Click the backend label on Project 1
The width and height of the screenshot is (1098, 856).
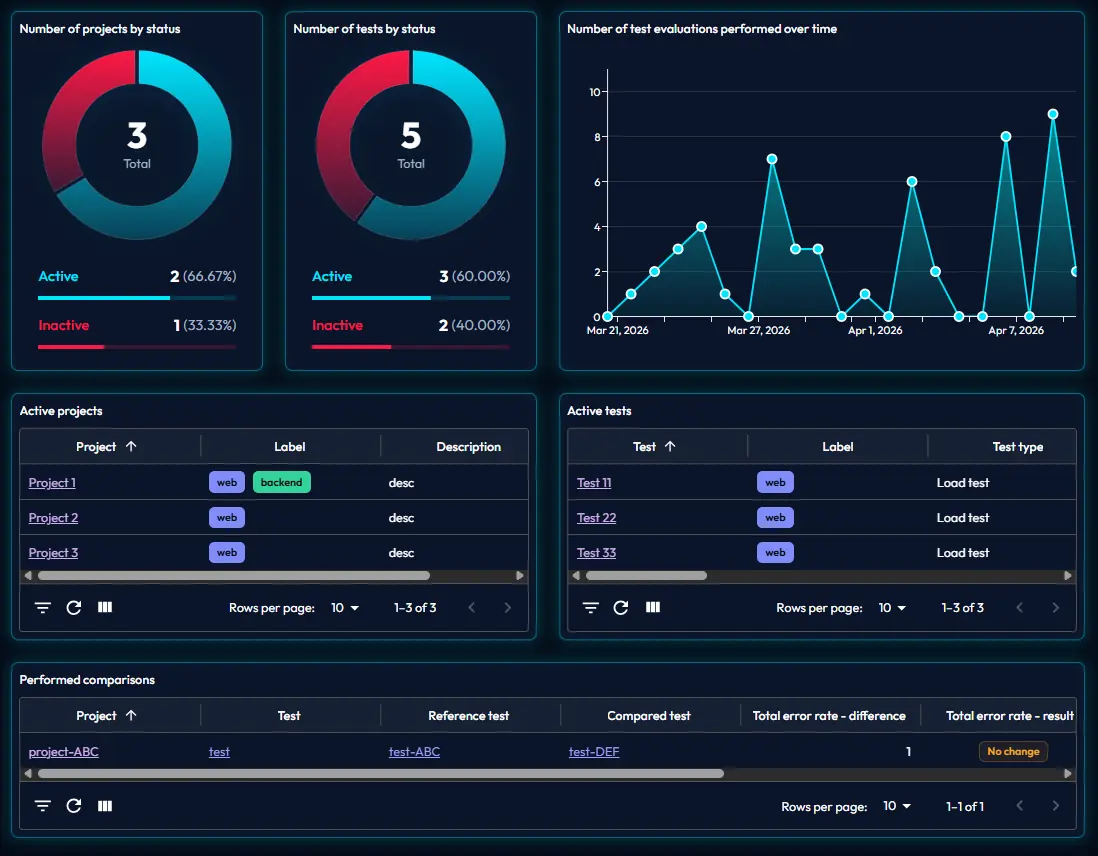pos(282,482)
